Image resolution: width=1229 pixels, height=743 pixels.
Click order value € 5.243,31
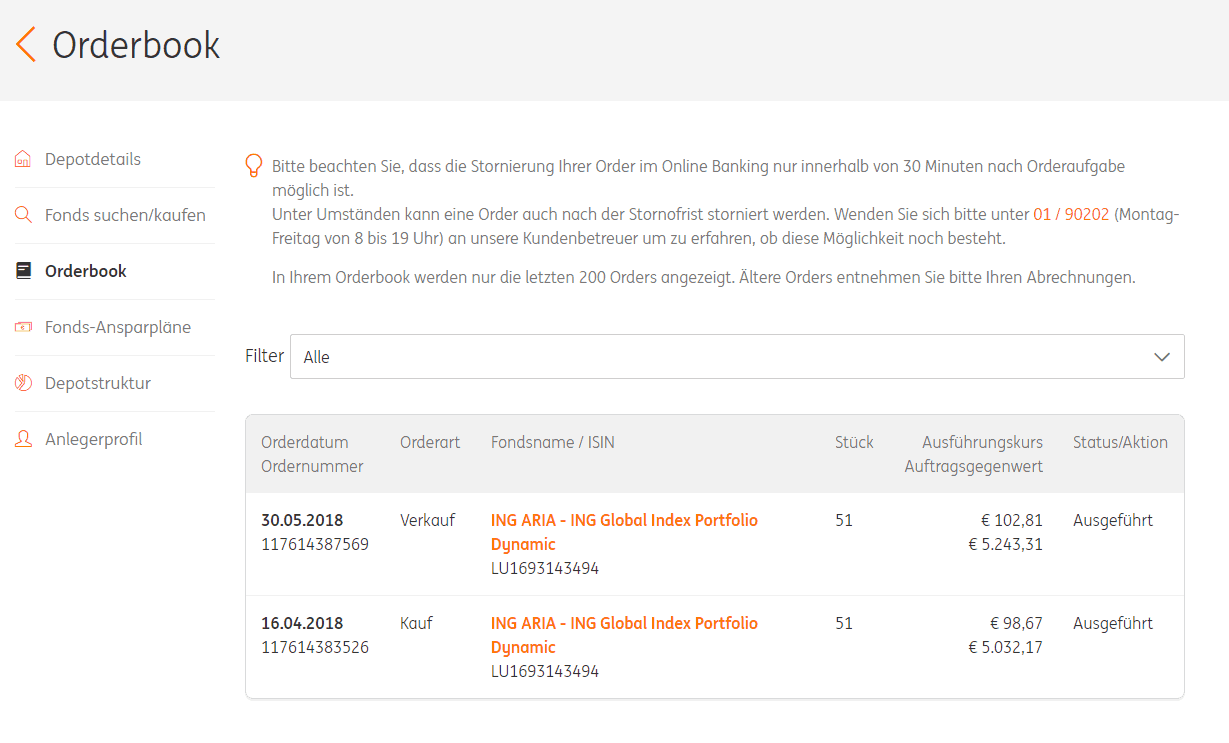pyautogui.click(x=1006, y=544)
